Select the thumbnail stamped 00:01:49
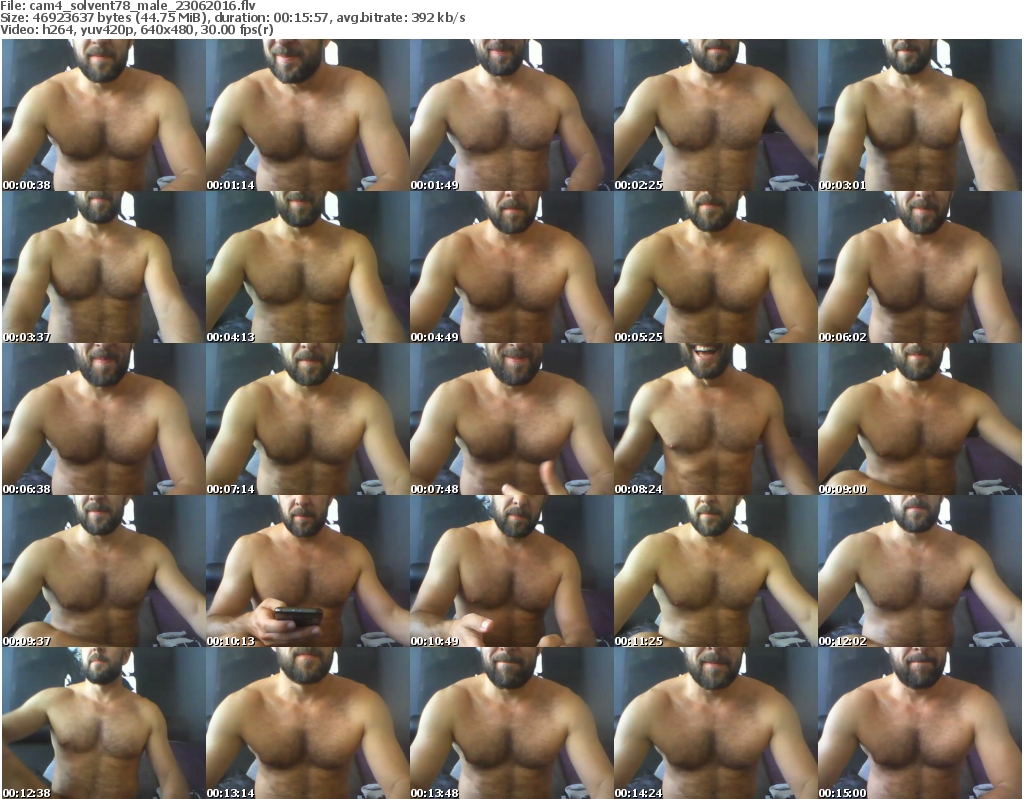 511,115
